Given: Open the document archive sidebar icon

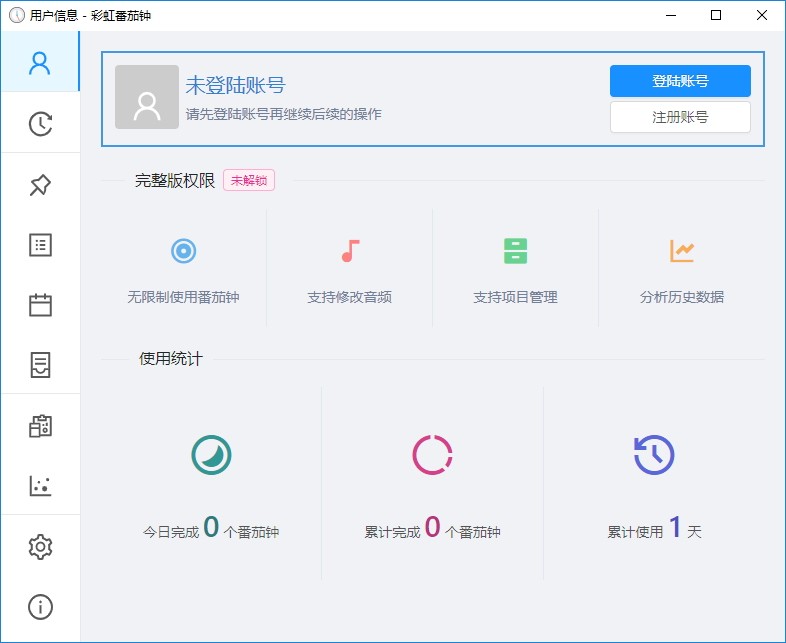Looking at the screenshot, I should coord(40,365).
